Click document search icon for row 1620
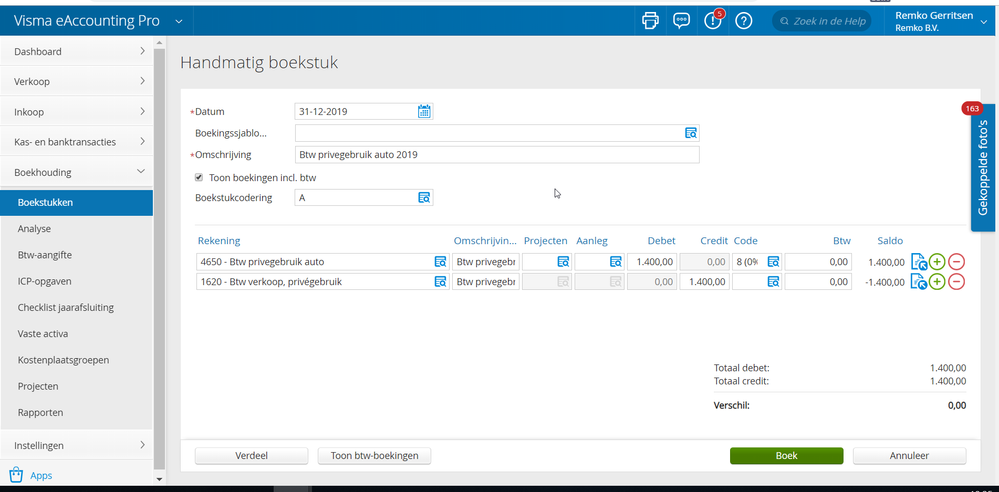Viewport: 999px width, 492px height. click(919, 281)
